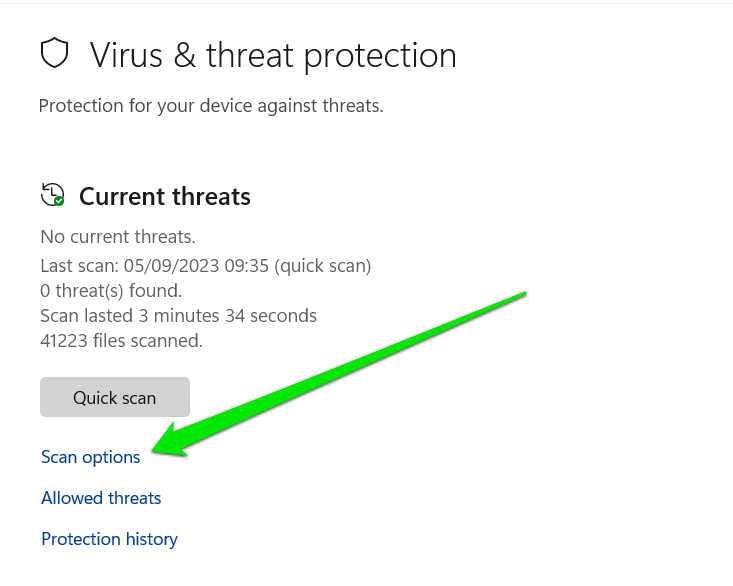Click the shield icon beside the page title
Screen dimensions: 733x586
(55, 54)
